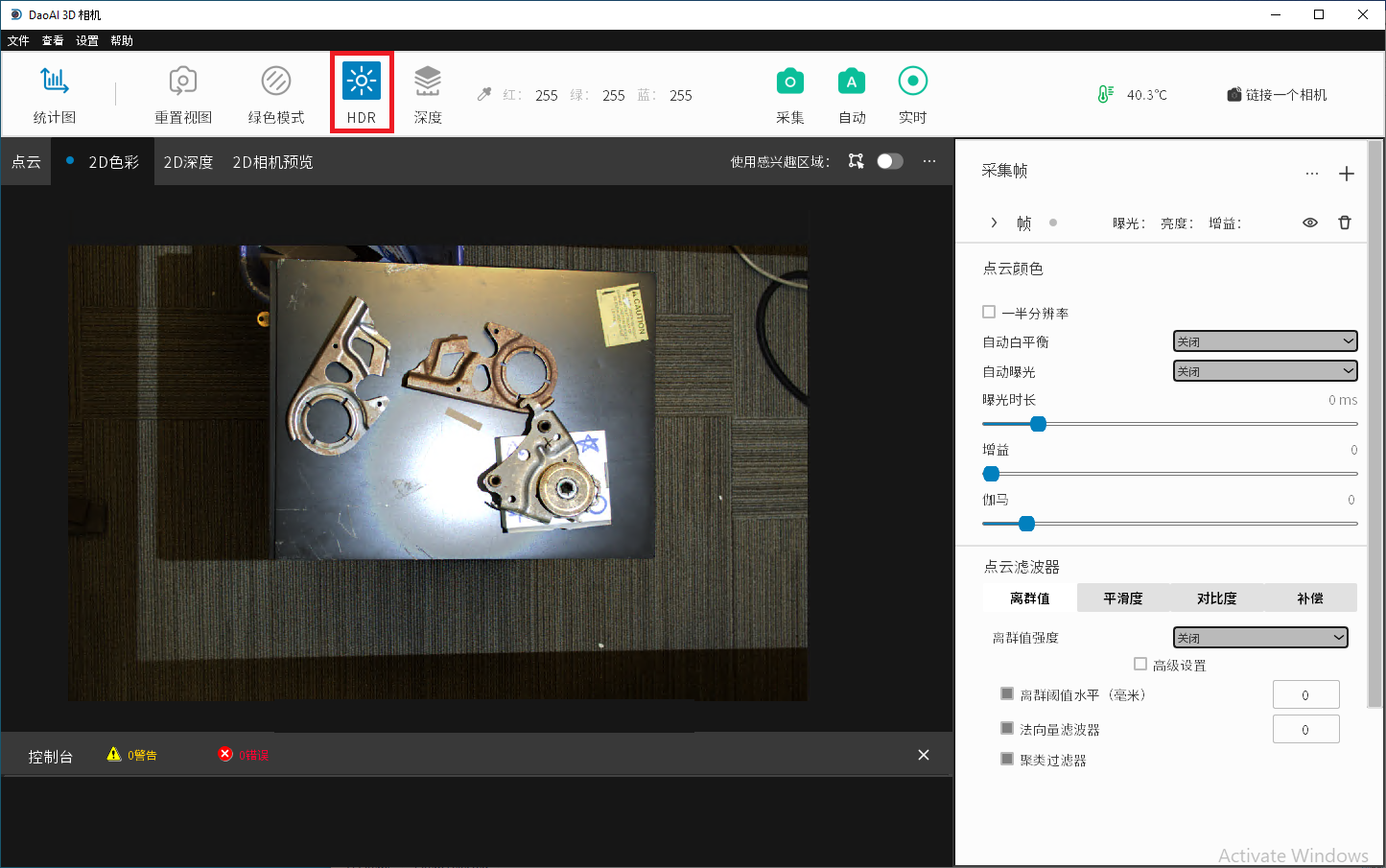
Task: Click the 离群阈值水平 value field
Action: click(x=1305, y=695)
